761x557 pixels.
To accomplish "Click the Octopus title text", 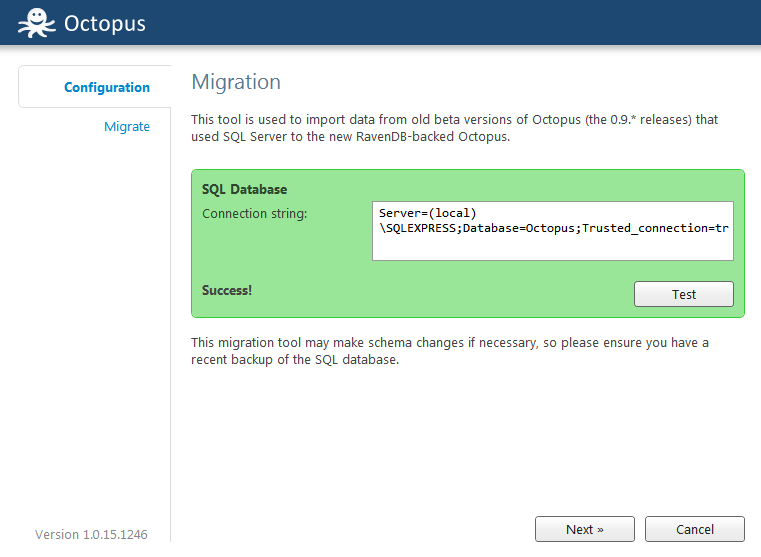I will [105, 24].
